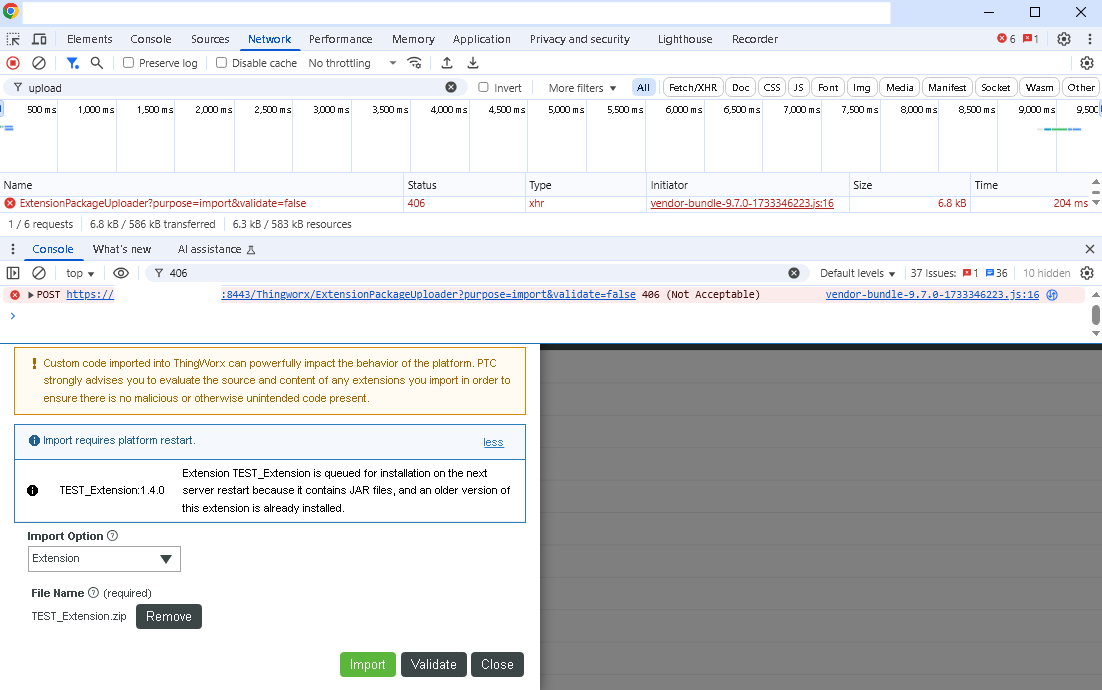The image size is (1102, 690).
Task: Open DevTools settings gear icon
Action: point(1064,39)
